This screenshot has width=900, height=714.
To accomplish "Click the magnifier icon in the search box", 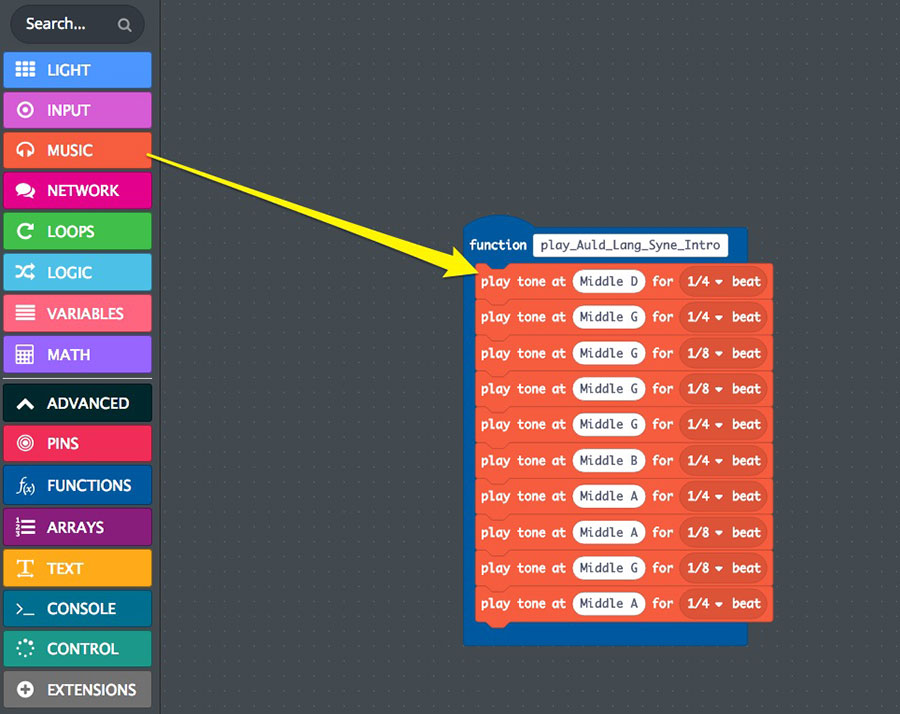I will (x=124, y=25).
